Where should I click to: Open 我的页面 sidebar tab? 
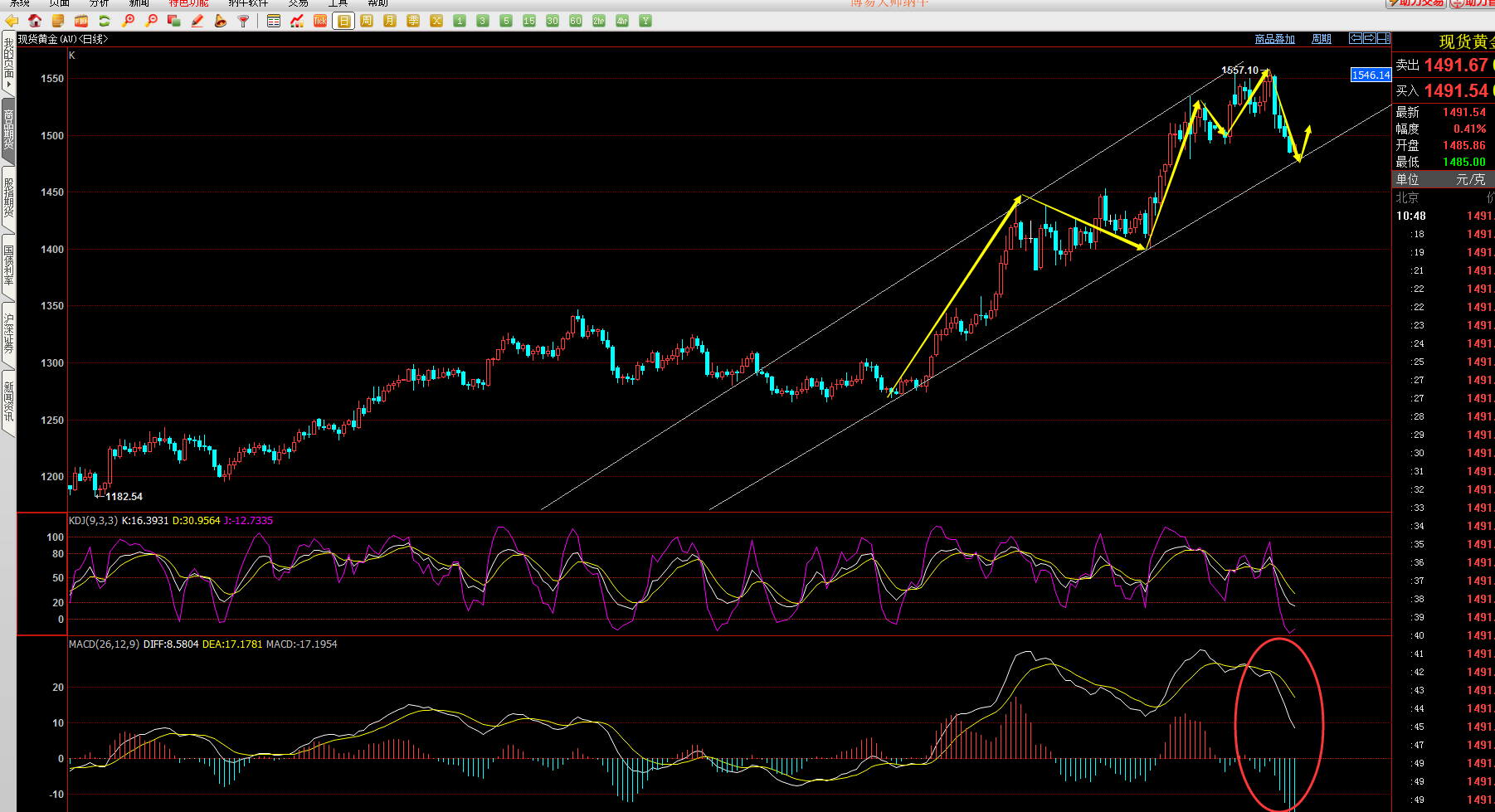(8, 63)
